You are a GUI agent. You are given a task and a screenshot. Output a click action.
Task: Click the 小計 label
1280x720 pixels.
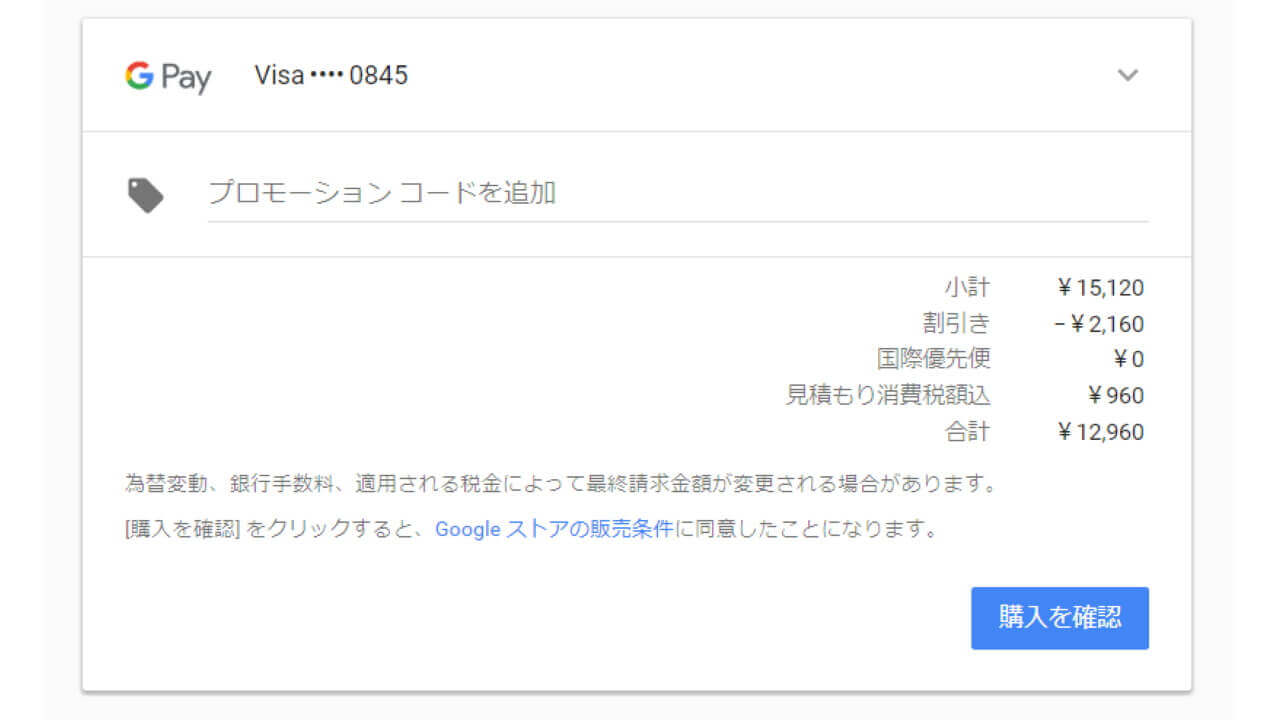click(966, 288)
